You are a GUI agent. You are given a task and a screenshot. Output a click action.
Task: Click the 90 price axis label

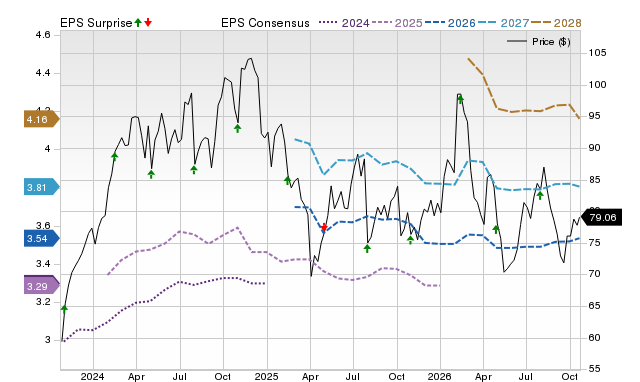595,148
